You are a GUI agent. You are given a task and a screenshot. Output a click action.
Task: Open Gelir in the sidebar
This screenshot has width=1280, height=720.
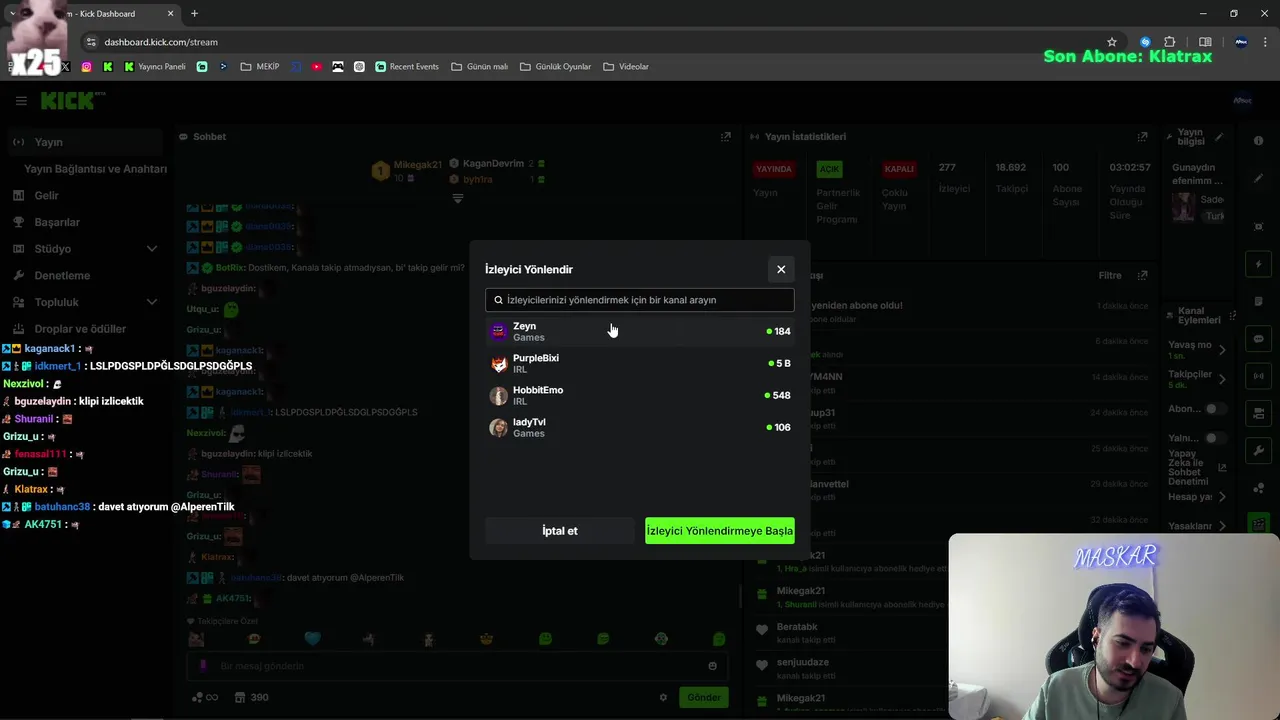tap(46, 196)
